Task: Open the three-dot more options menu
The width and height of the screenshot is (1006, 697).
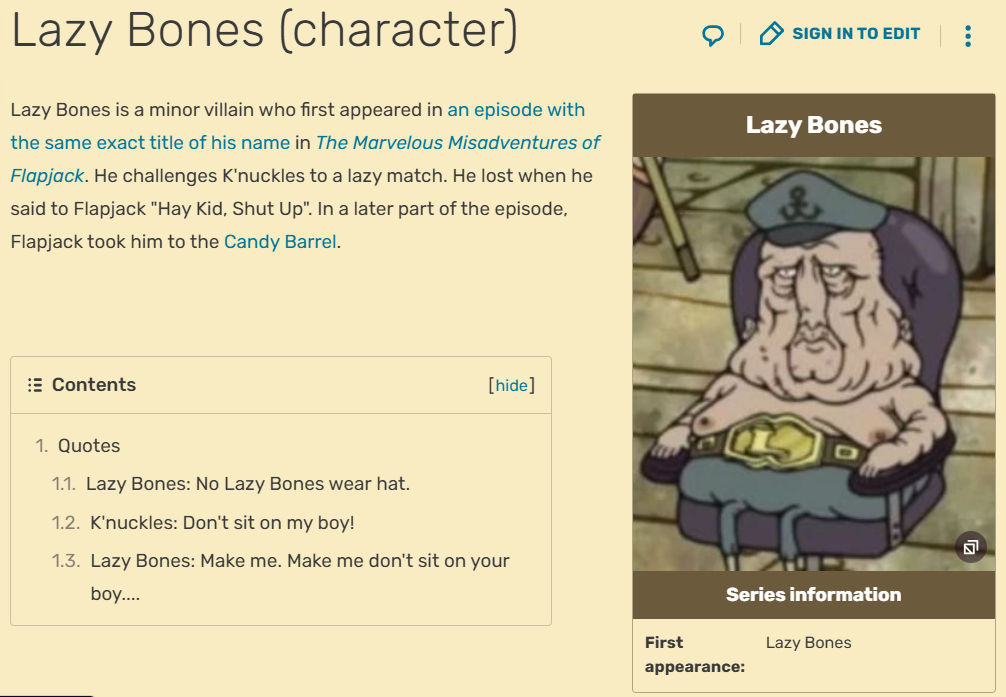Action: click(968, 36)
